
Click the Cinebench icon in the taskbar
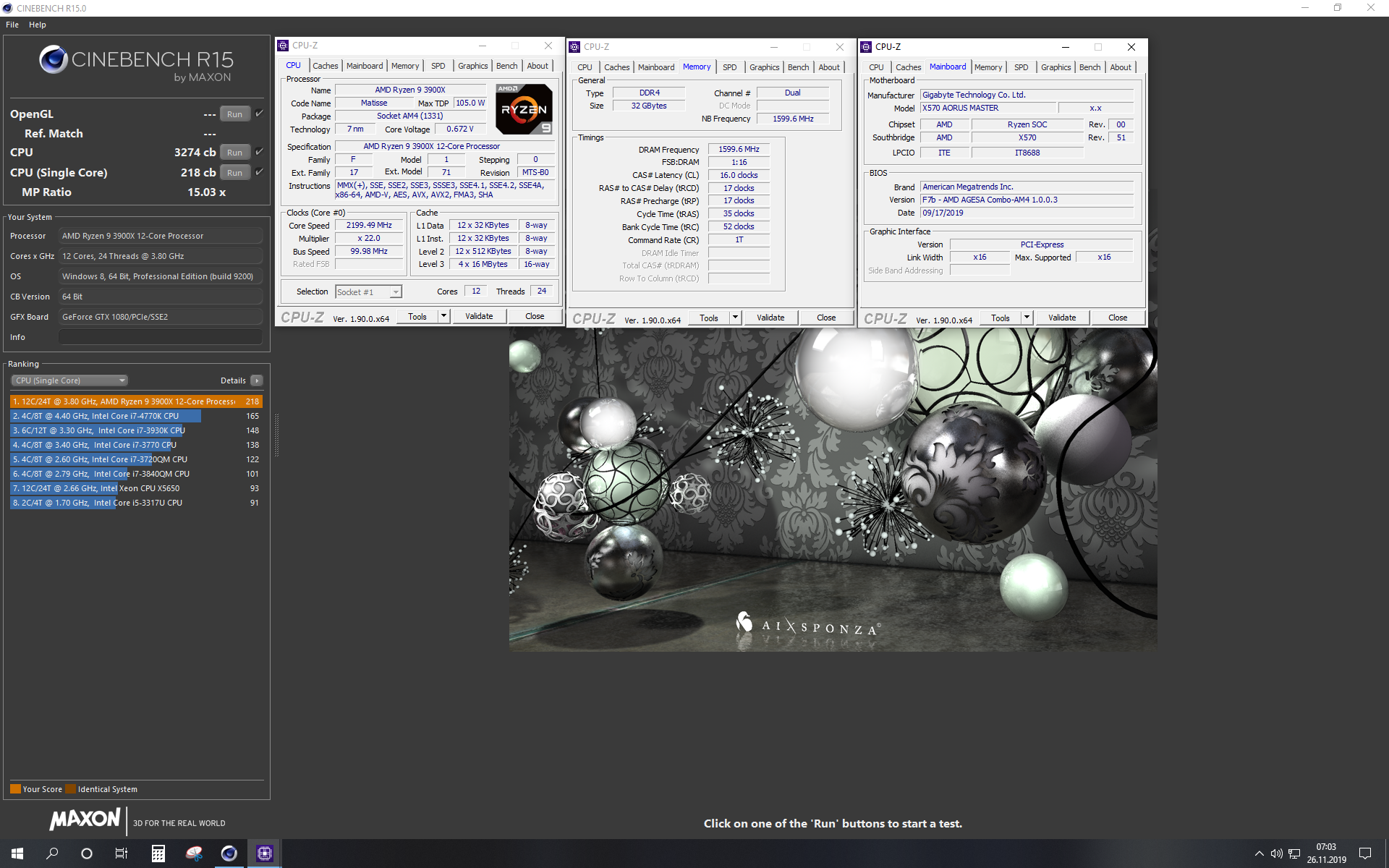pos(229,854)
